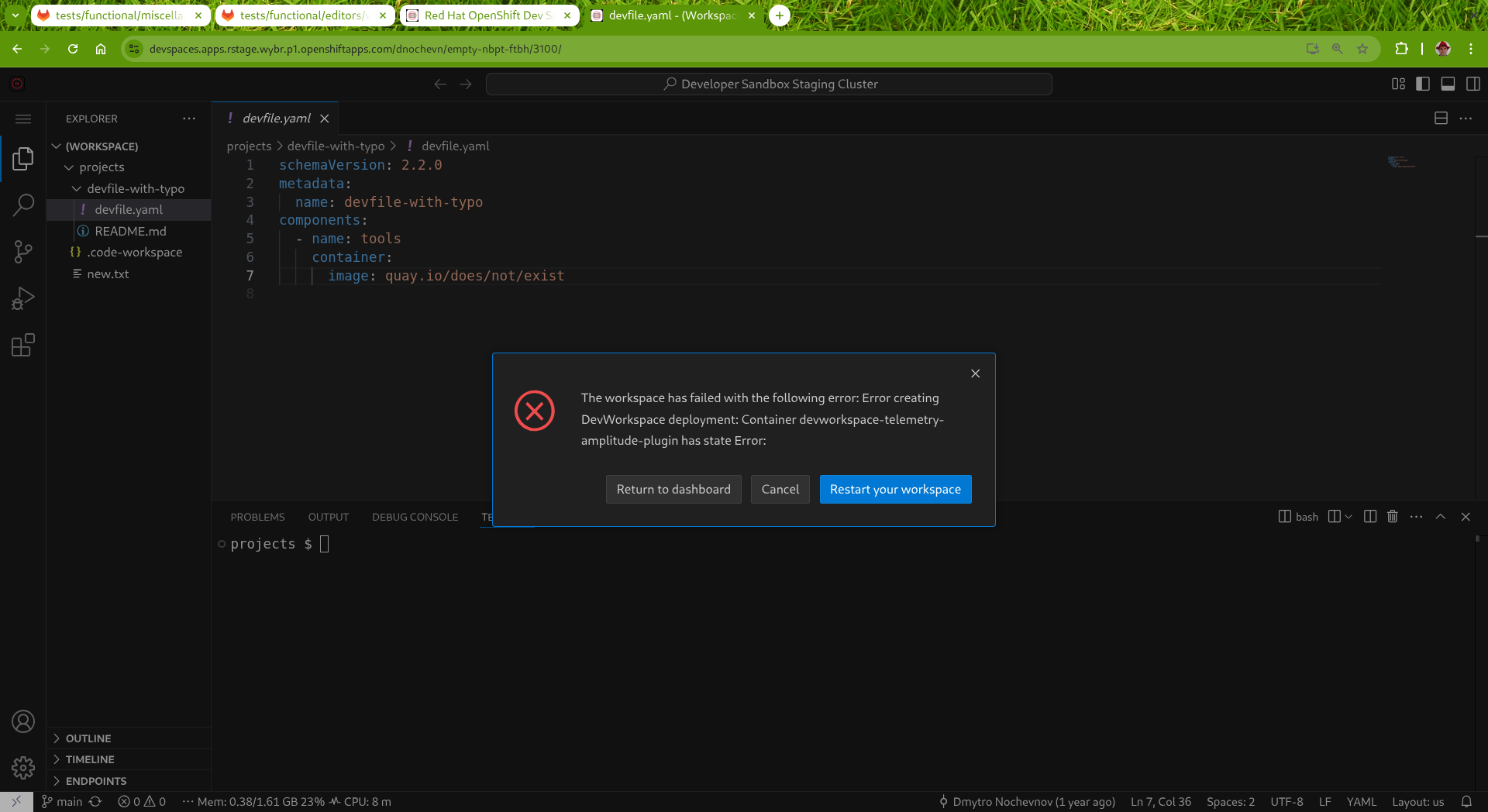Click the Developer Sandbox Staging Cluster search box
Viewport: 1488px width, 812px height.
[x=769, y=84]
